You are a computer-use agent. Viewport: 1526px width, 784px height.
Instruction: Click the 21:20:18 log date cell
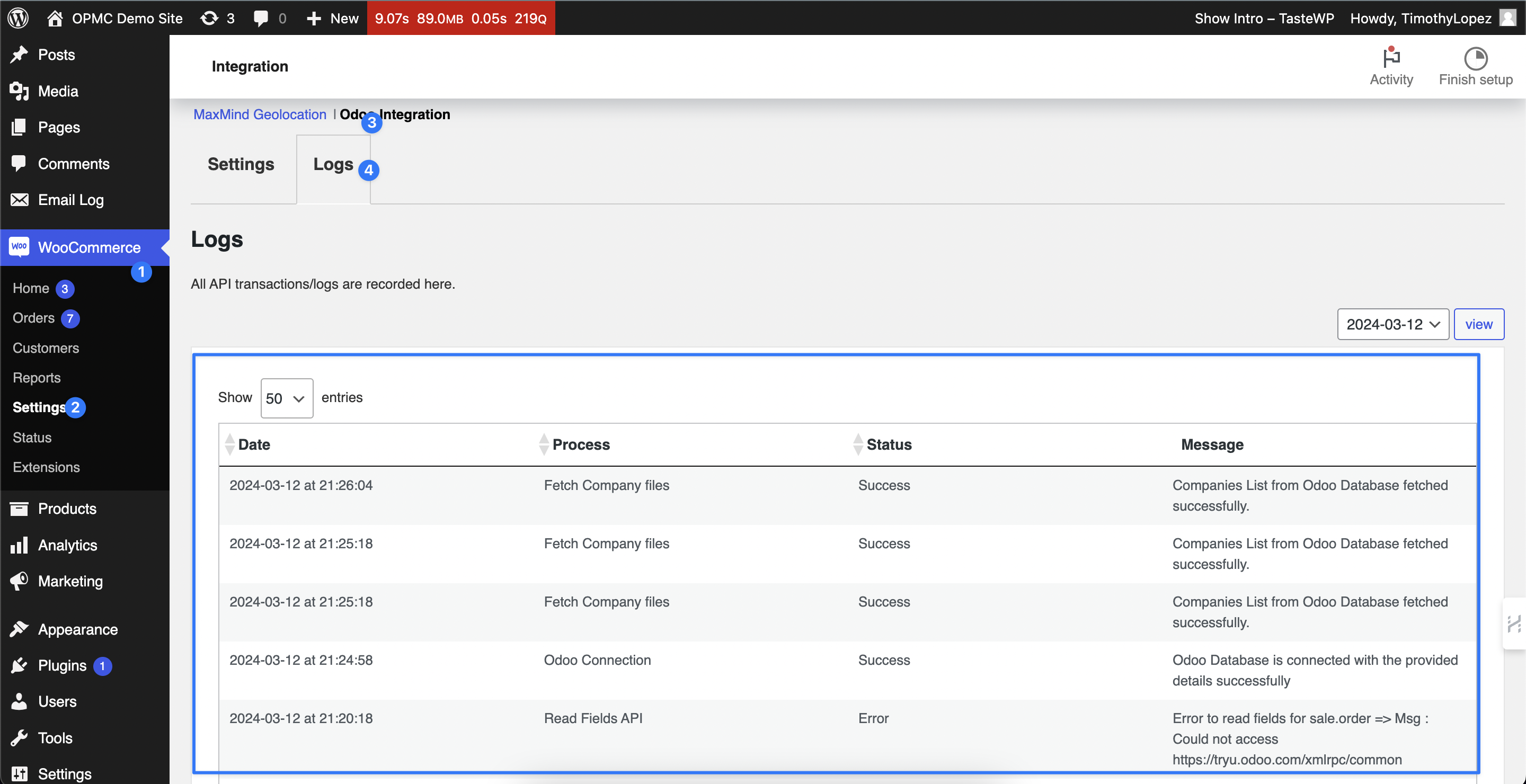(301, 718)
